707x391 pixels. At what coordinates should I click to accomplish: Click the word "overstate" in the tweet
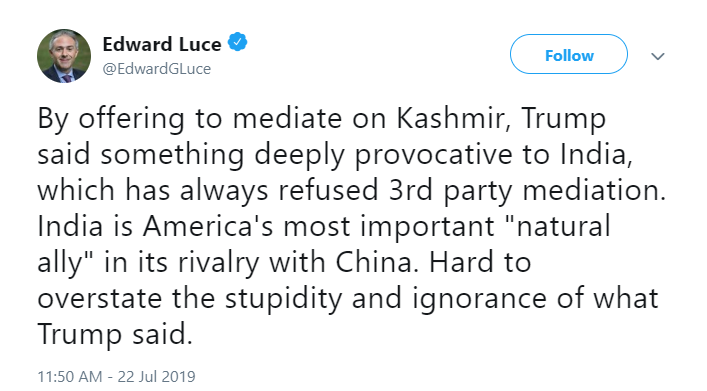(99, 299)
